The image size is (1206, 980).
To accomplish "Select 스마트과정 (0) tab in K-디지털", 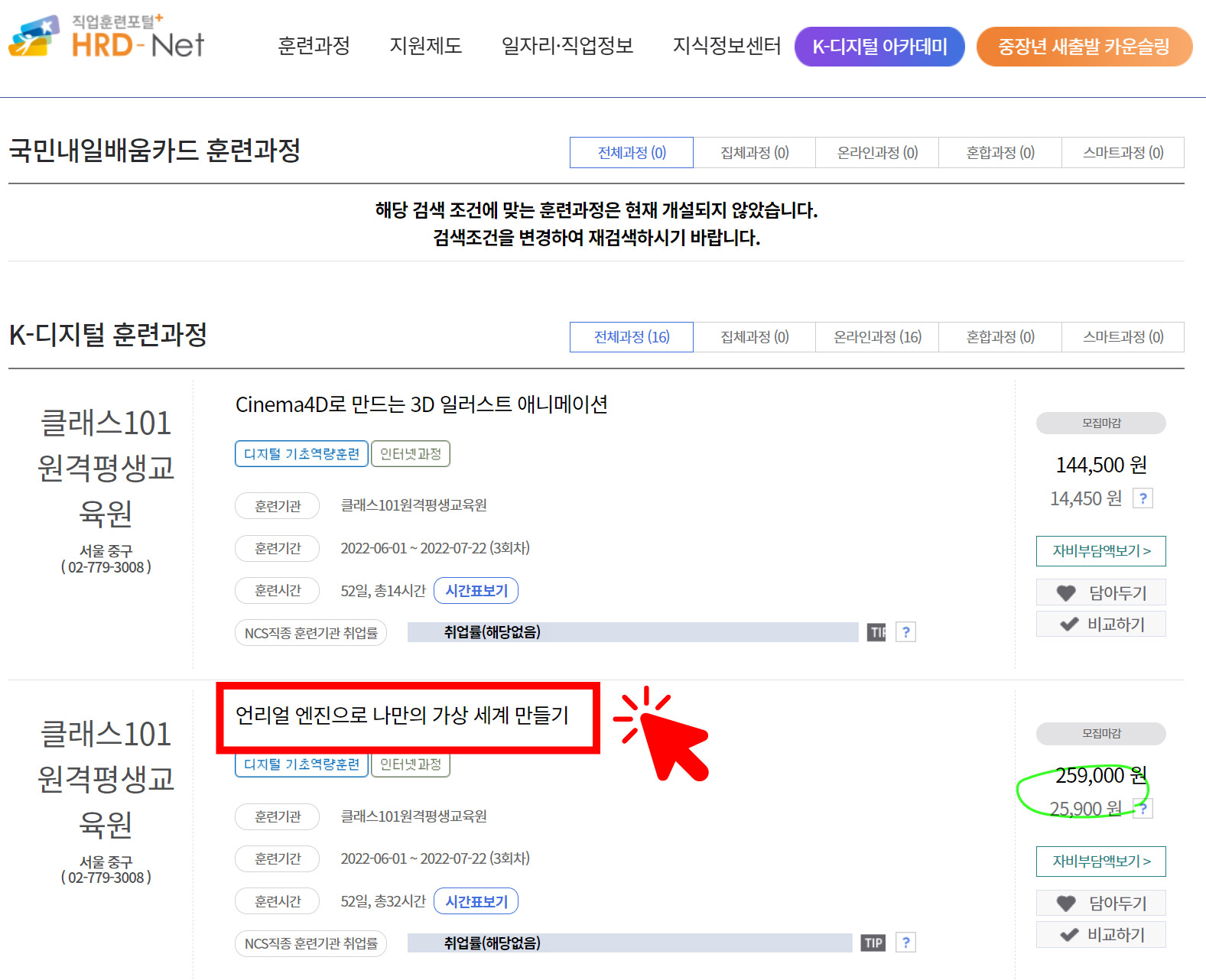I will pos(1123,337).
